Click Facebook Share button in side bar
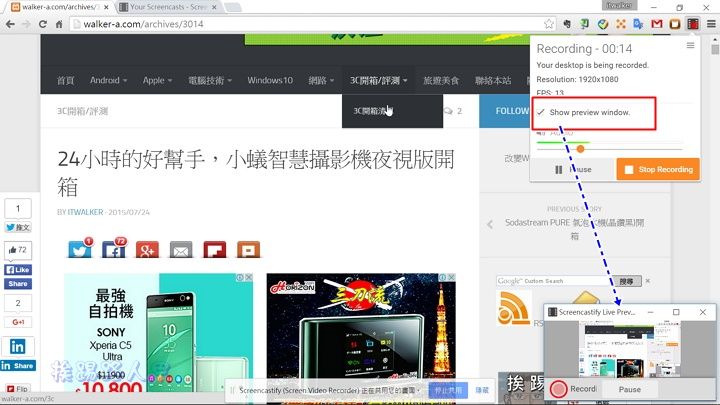The height and width of the screenshot is (405, 720). [x=18, y=284]
